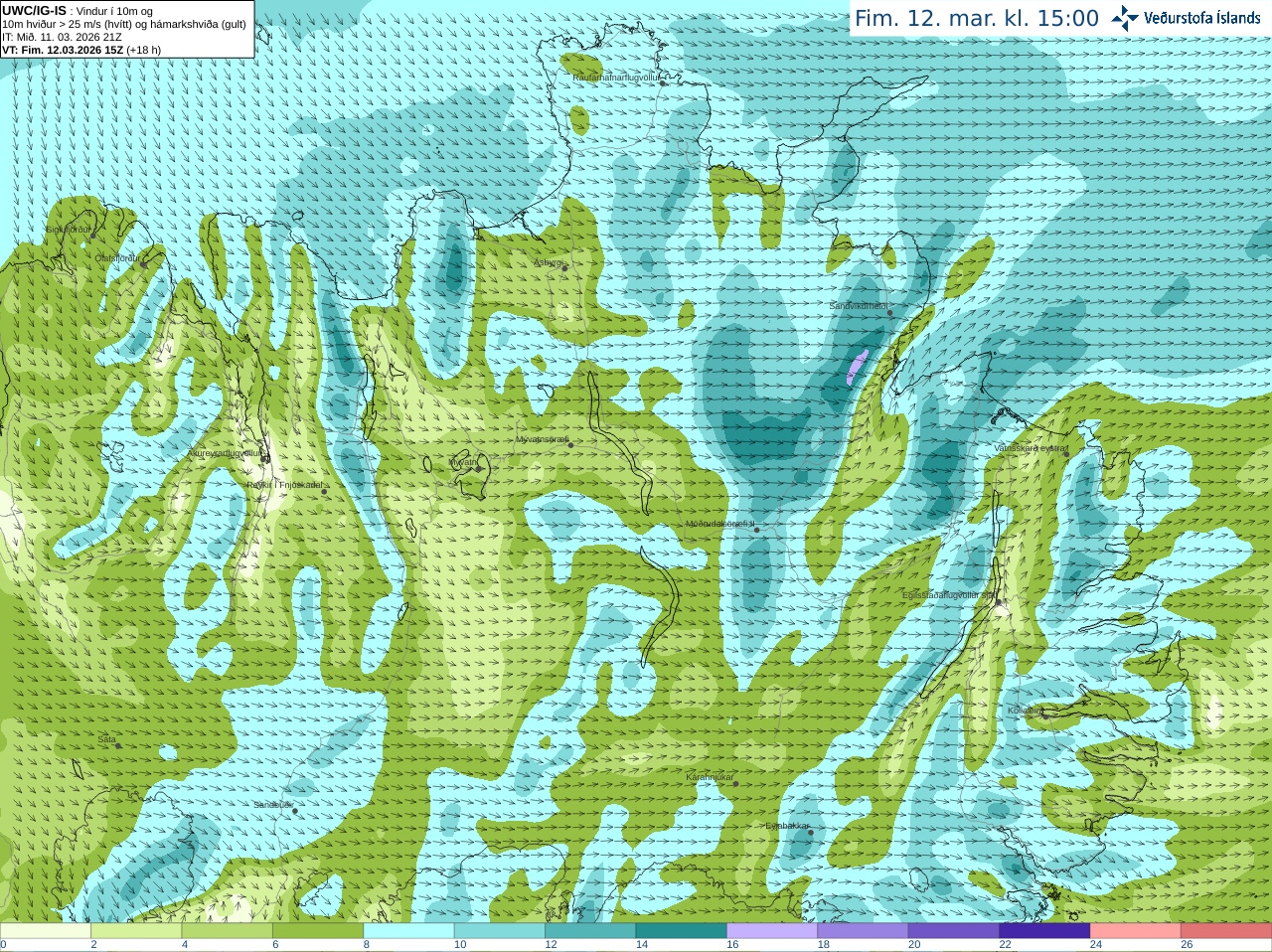Click the Mývatn station marker
Image resolution: width=1272 pixels, height=952 pixels.
(478, 468)
